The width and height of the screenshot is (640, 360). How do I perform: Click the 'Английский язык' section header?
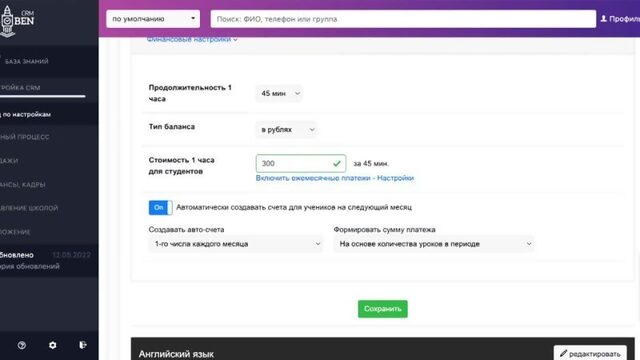(x=176, y=354)
